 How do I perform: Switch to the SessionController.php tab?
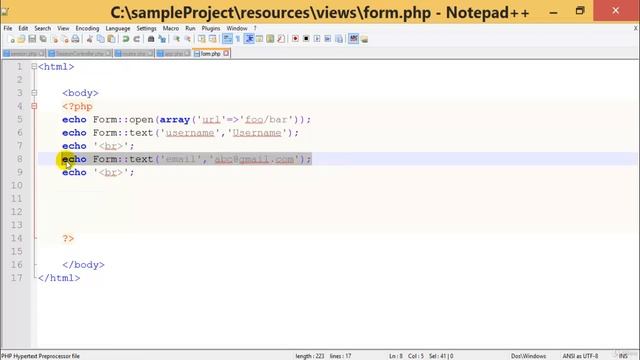point(80,53)
